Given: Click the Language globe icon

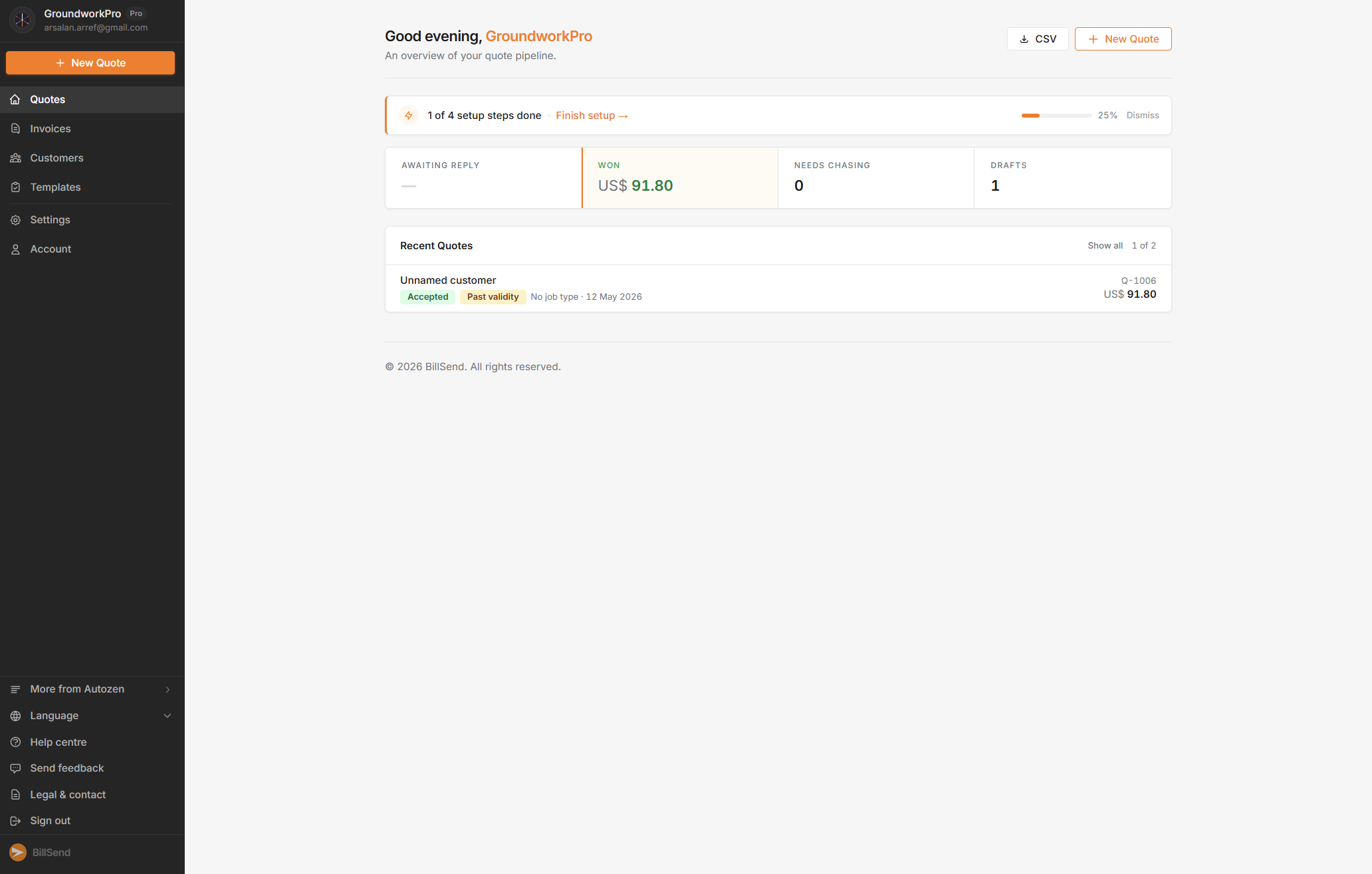Looking at the screenshot, I should (15, 716).
